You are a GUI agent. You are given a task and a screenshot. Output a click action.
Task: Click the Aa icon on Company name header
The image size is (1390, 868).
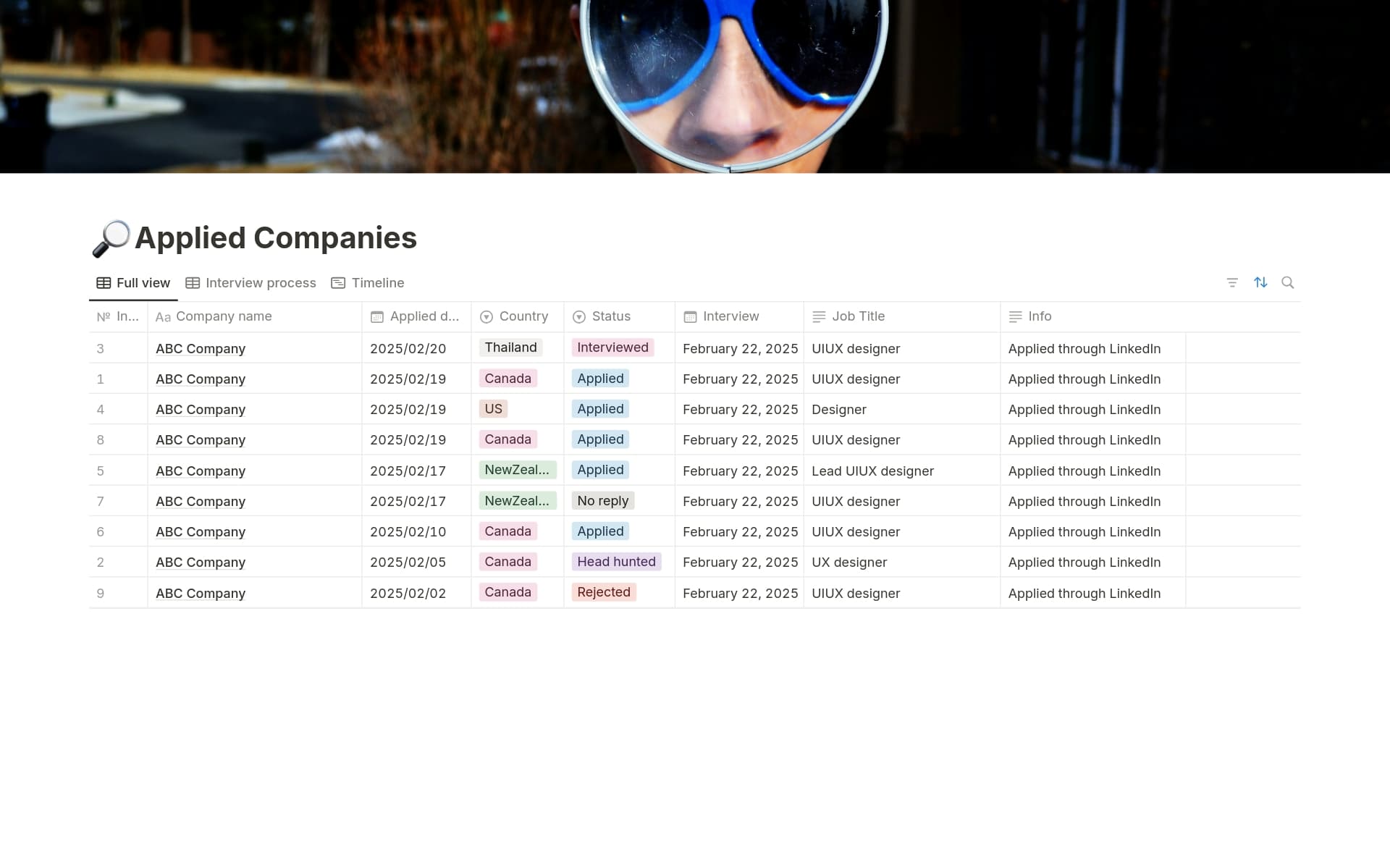(164, 316)
